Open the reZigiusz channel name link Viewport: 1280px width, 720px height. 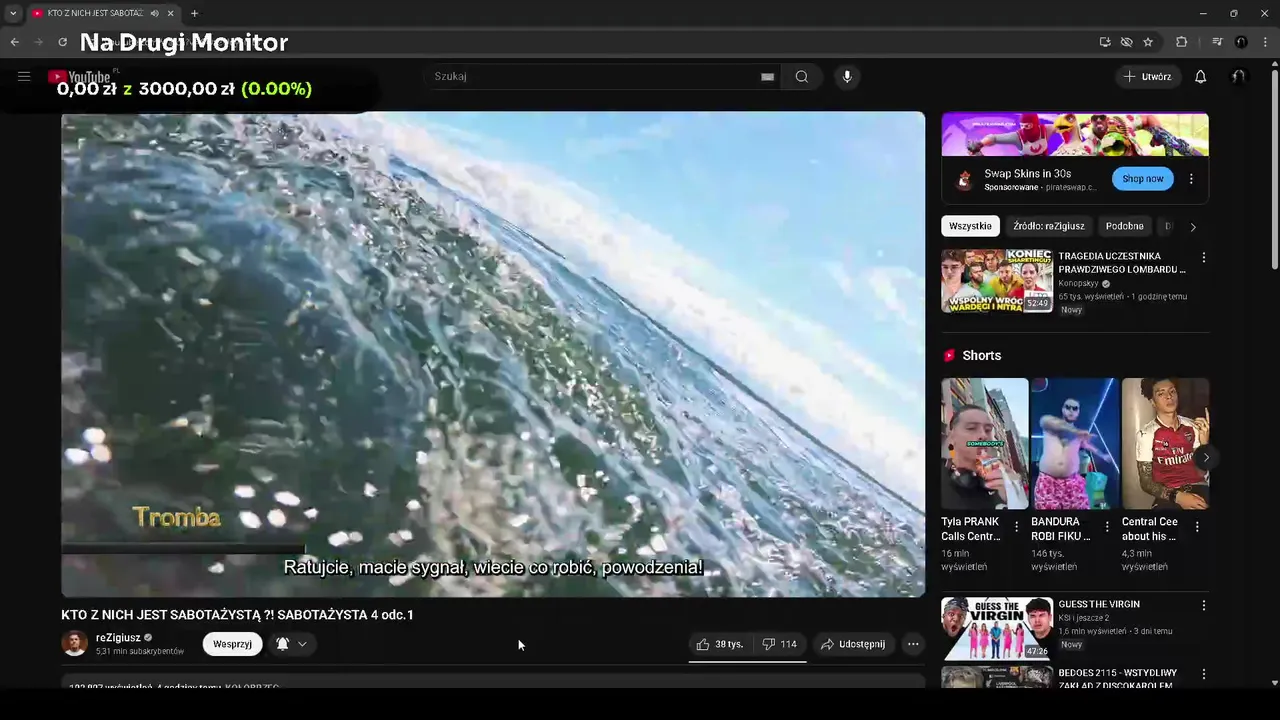(118, 638)
